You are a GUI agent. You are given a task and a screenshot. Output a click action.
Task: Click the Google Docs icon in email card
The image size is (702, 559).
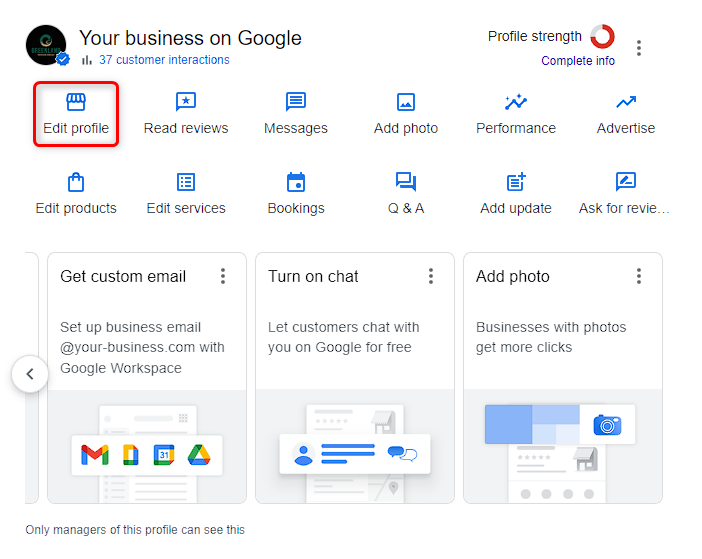[130, 455]
